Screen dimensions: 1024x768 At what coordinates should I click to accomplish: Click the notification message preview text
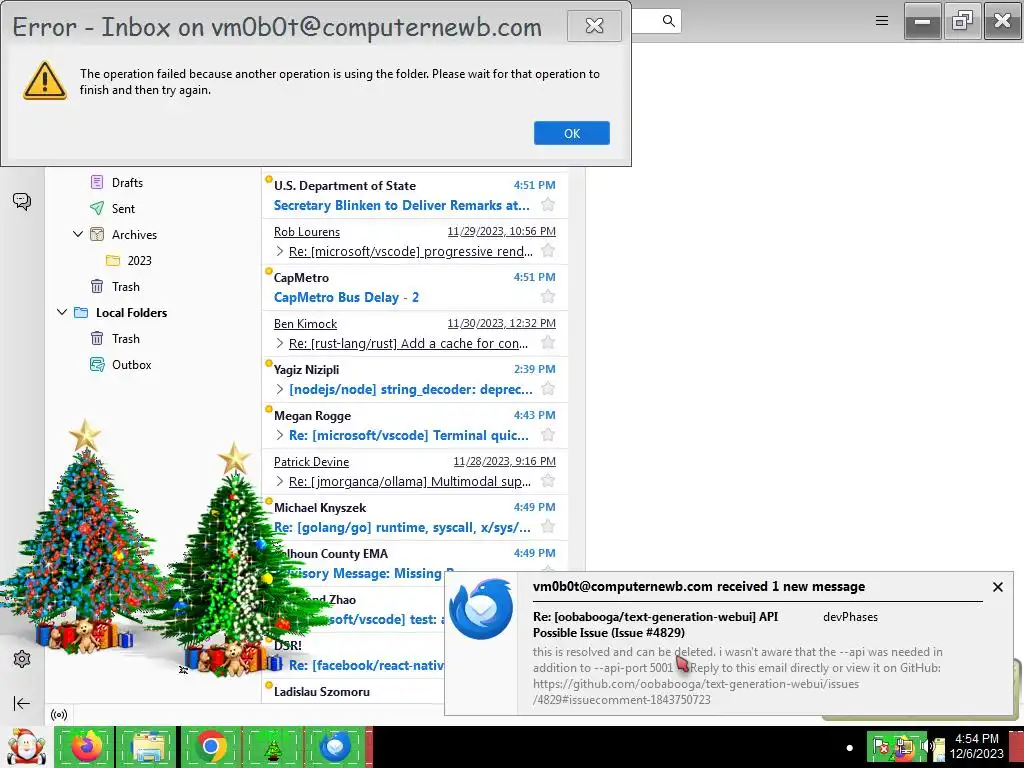pos(738,675)
